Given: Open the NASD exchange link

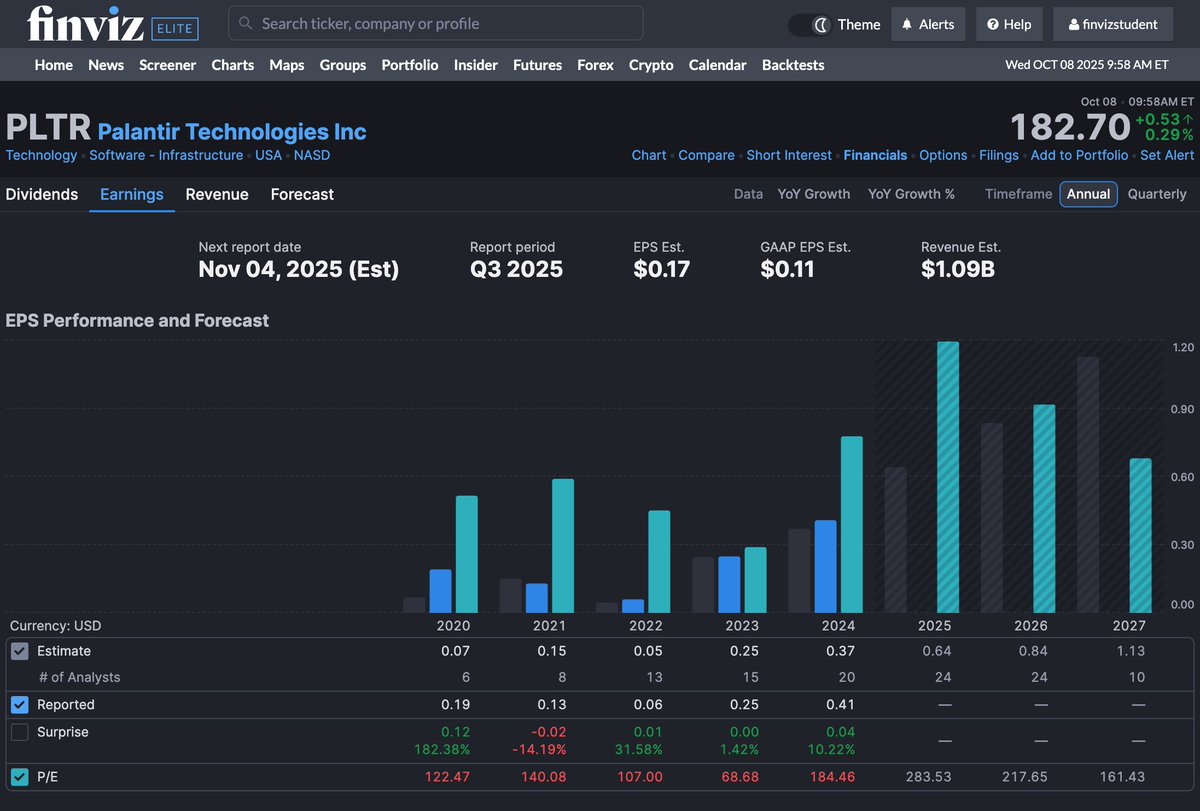Looking at the screenshot, I should (x=312, y=155).
